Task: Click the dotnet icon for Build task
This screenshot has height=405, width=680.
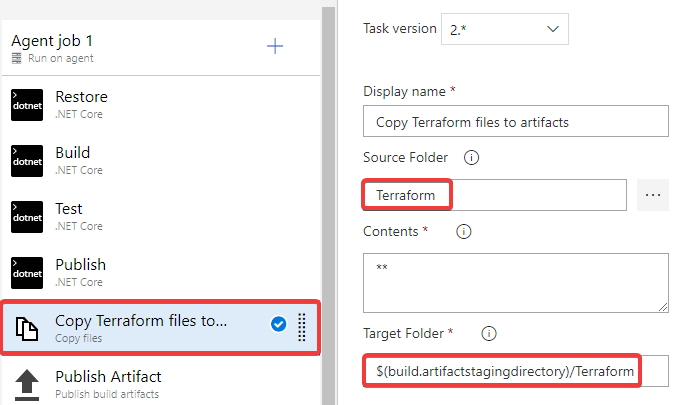Action: [27, 161]
